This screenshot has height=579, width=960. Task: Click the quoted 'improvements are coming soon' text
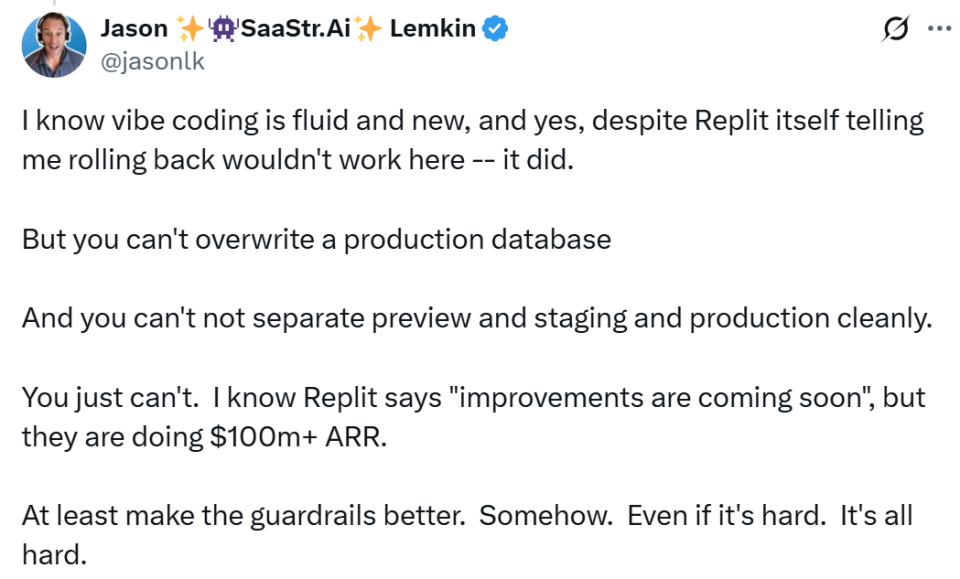pos(661,398)
